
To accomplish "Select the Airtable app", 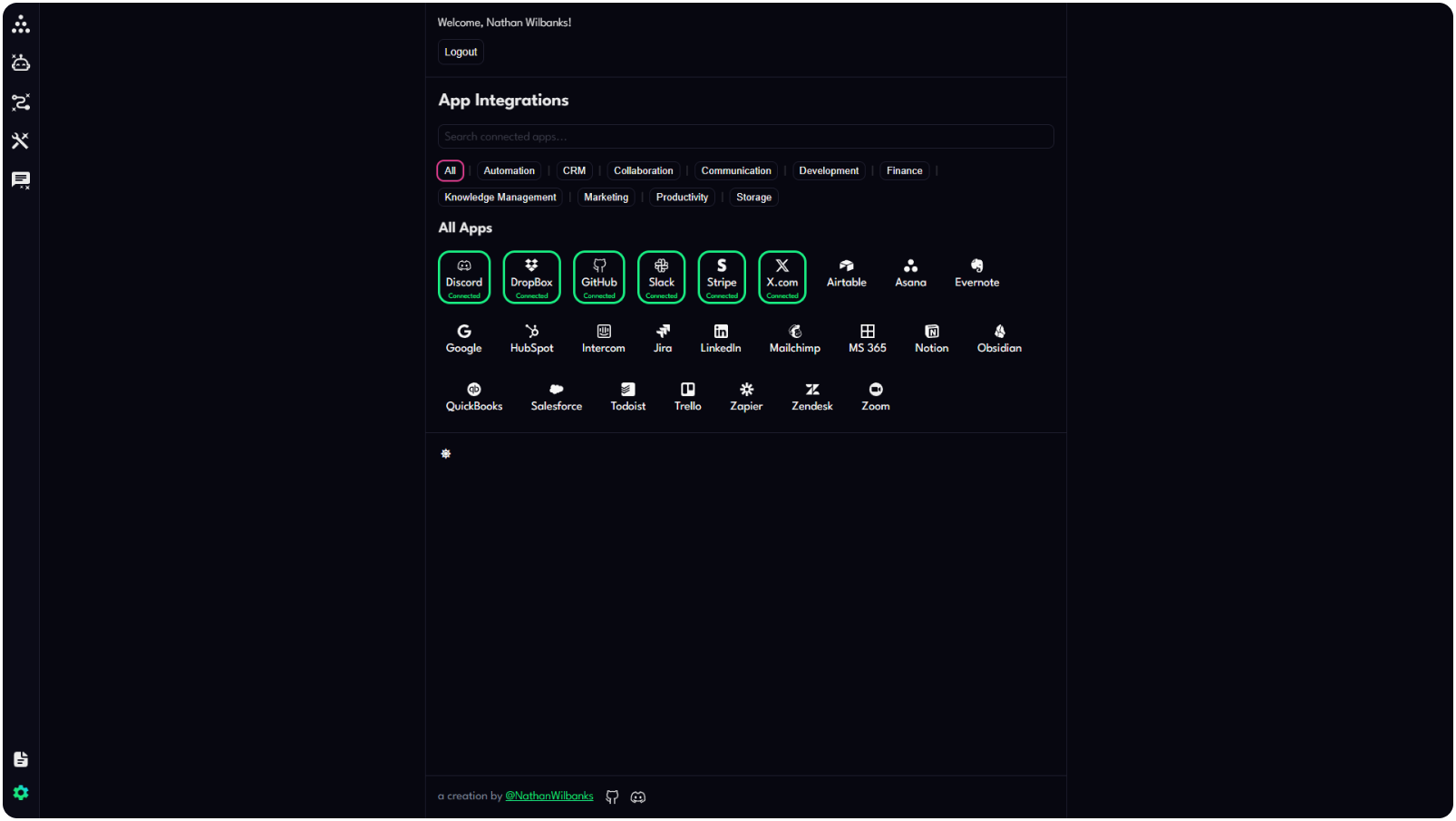I will 847,274.
